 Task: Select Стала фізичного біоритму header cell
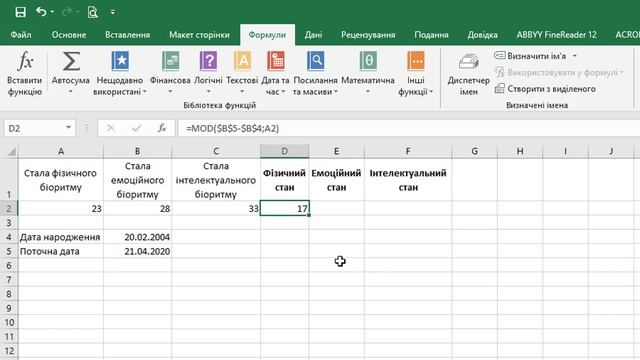[x=61, y=180]
